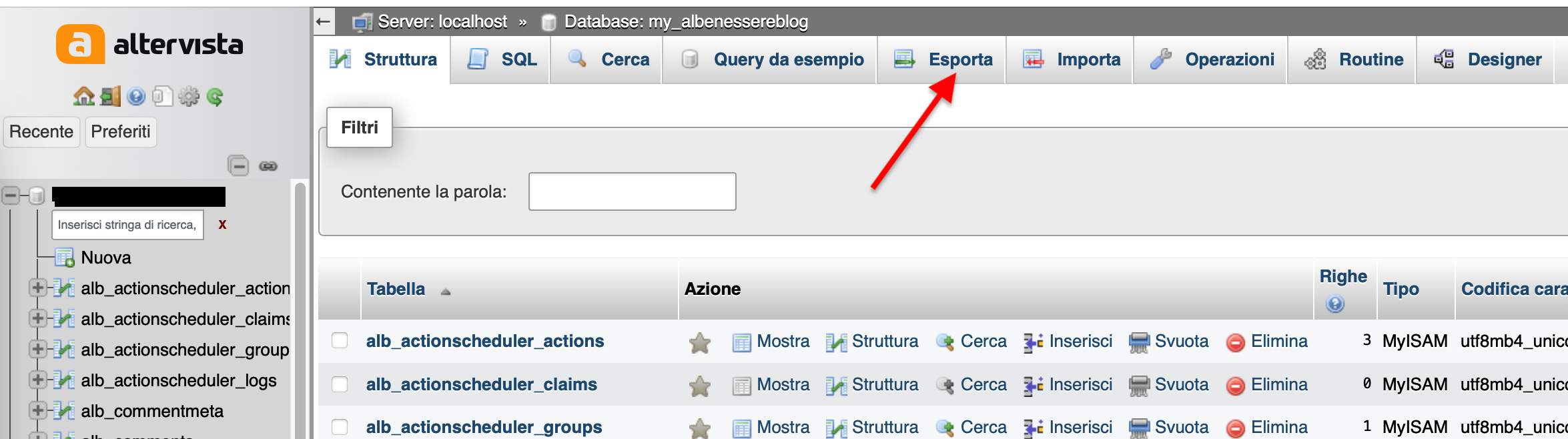Open the SQL tab
Viewport: 1568px width, 439px height.
500,59
